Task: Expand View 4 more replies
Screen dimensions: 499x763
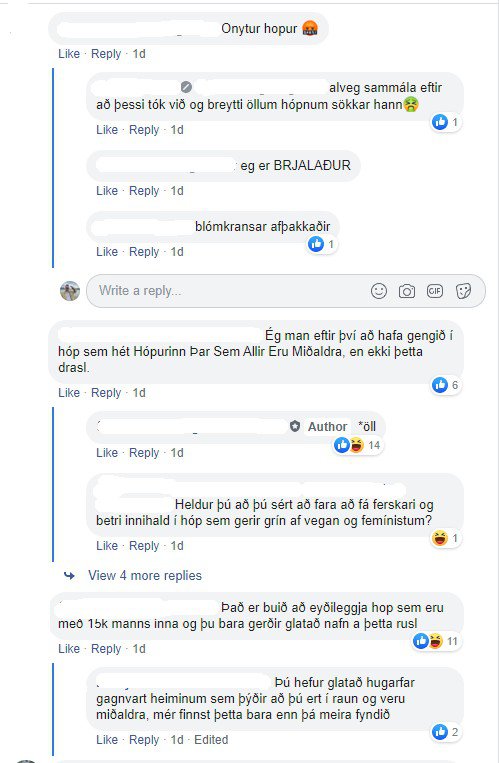Action: point(145,576)
